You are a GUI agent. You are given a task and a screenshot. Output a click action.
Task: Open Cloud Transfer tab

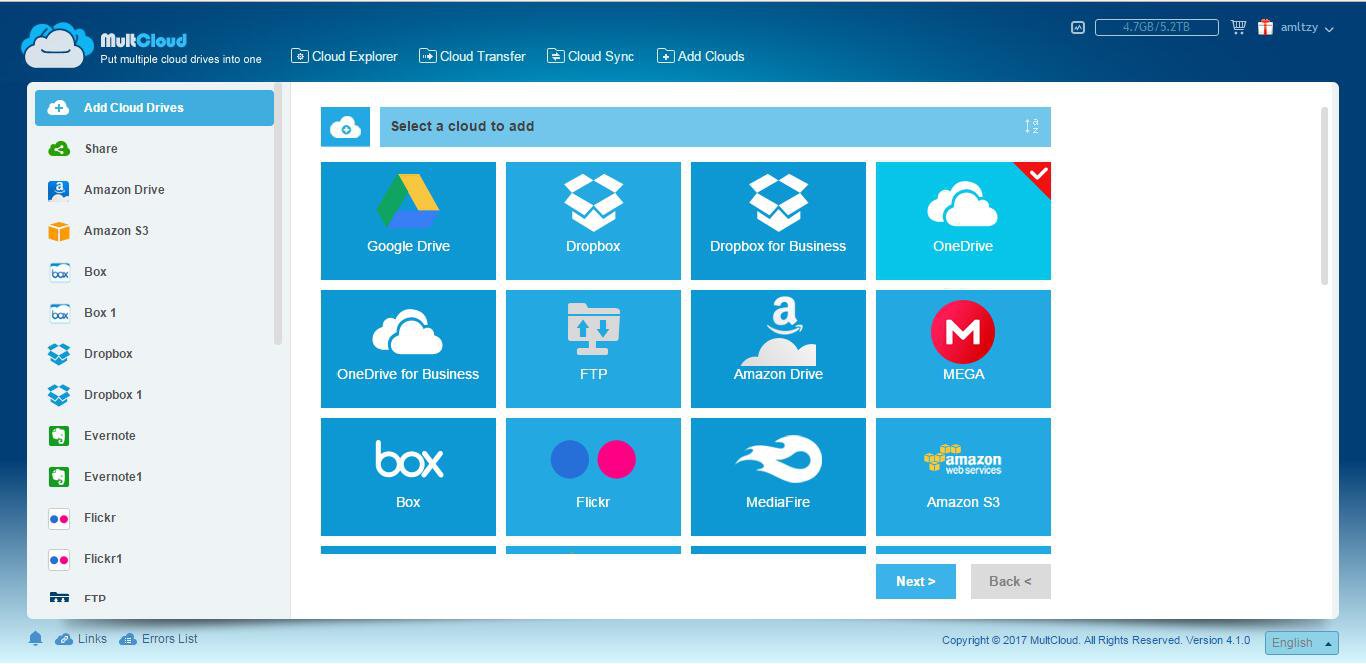472,56
